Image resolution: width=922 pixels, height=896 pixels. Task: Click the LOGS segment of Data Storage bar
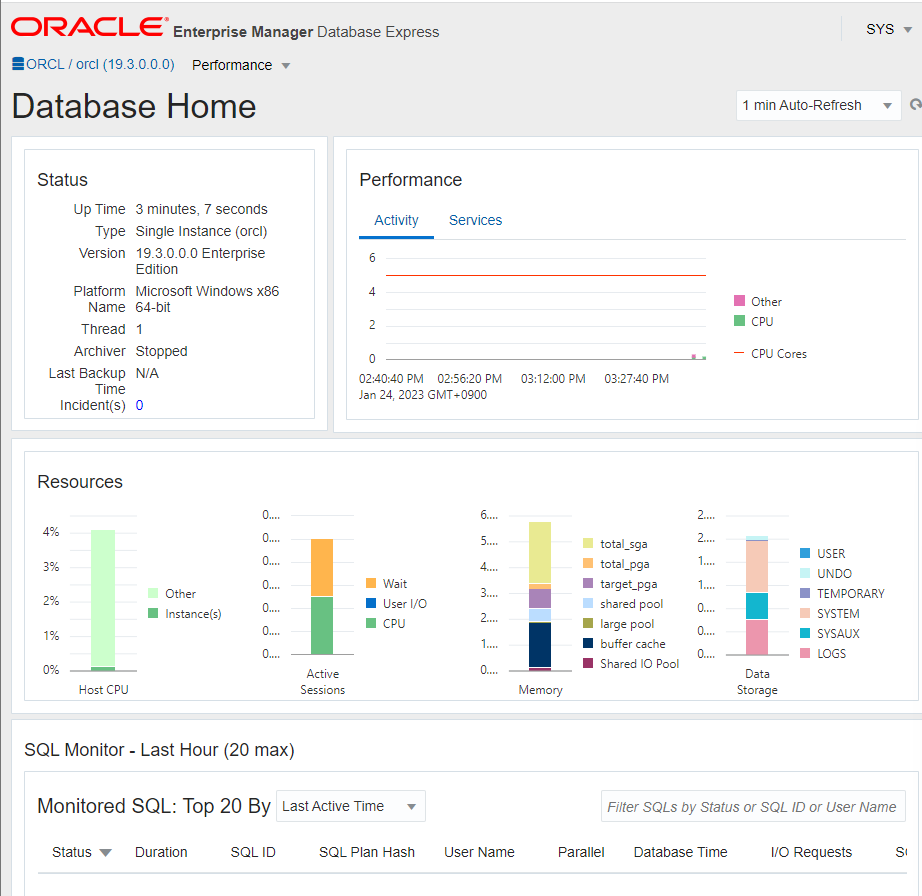[757, 637]
